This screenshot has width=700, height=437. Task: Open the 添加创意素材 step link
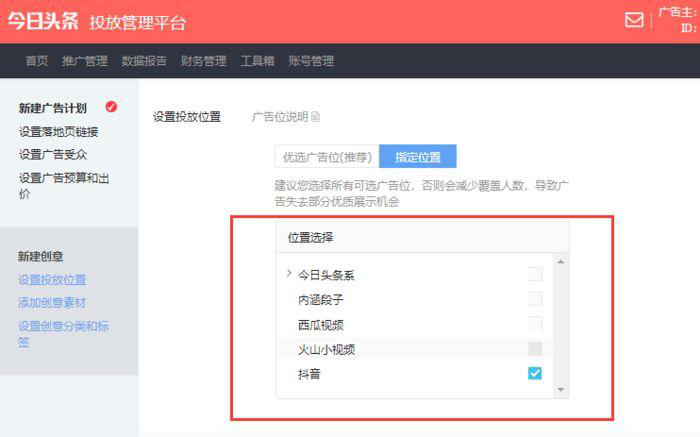point(51,302)
